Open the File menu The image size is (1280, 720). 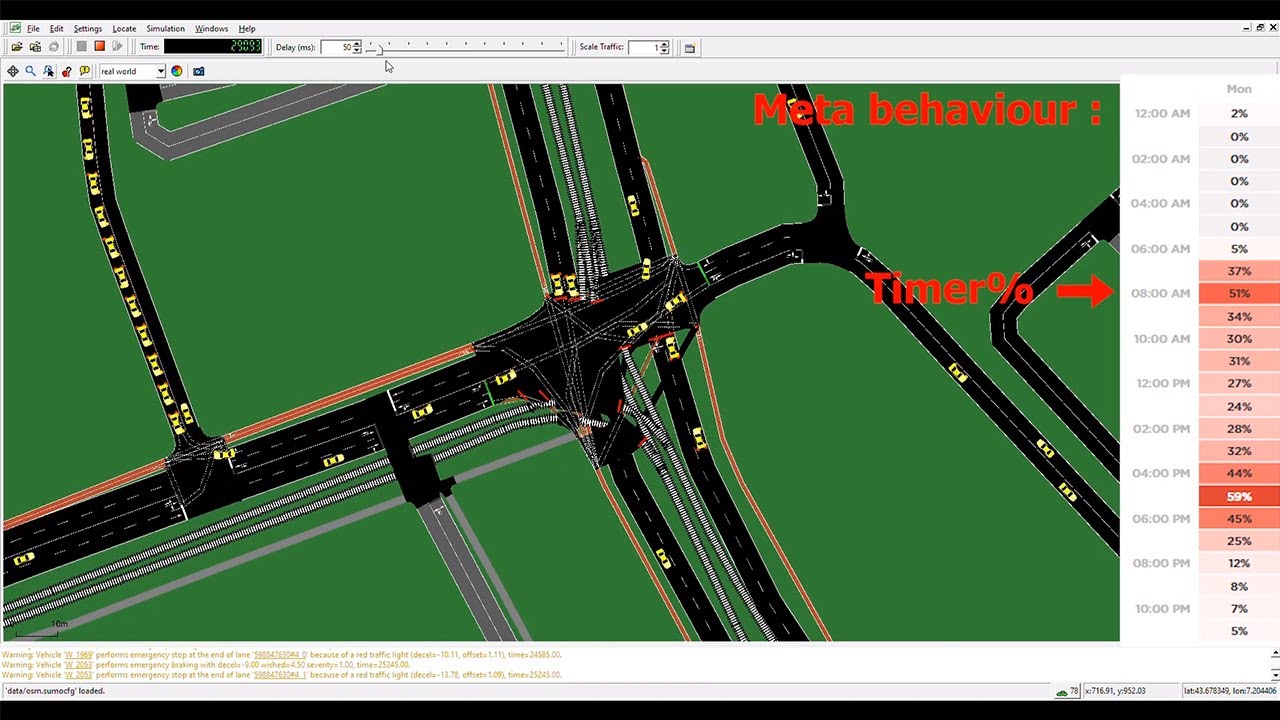click(x=33, y=29)
